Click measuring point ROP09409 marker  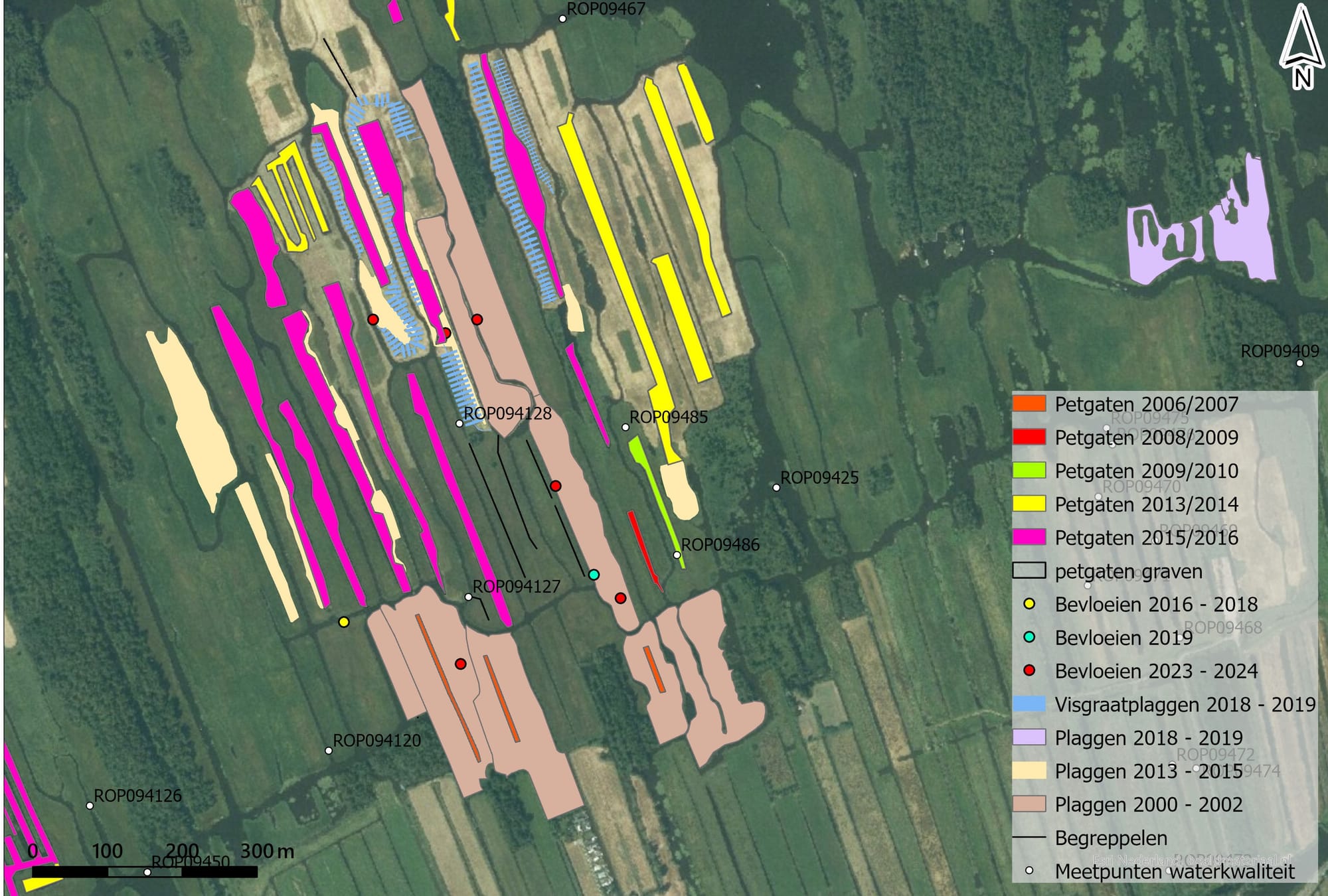pos(1299,363)
